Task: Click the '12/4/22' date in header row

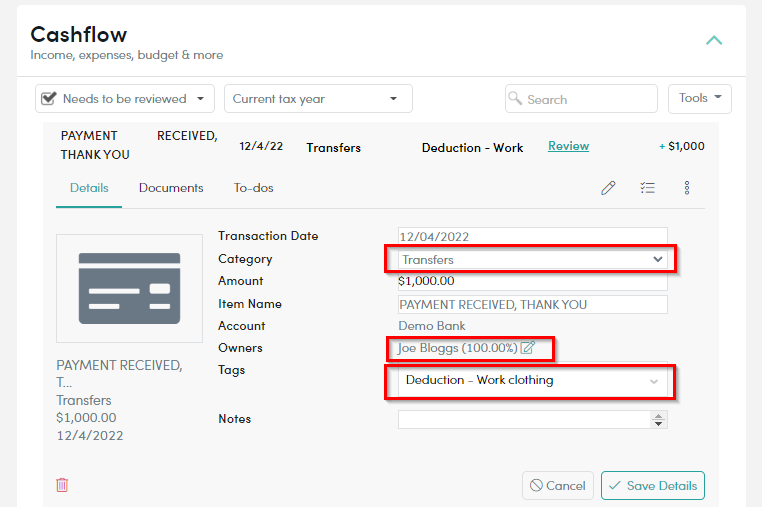Action: (x=261, y=146)
